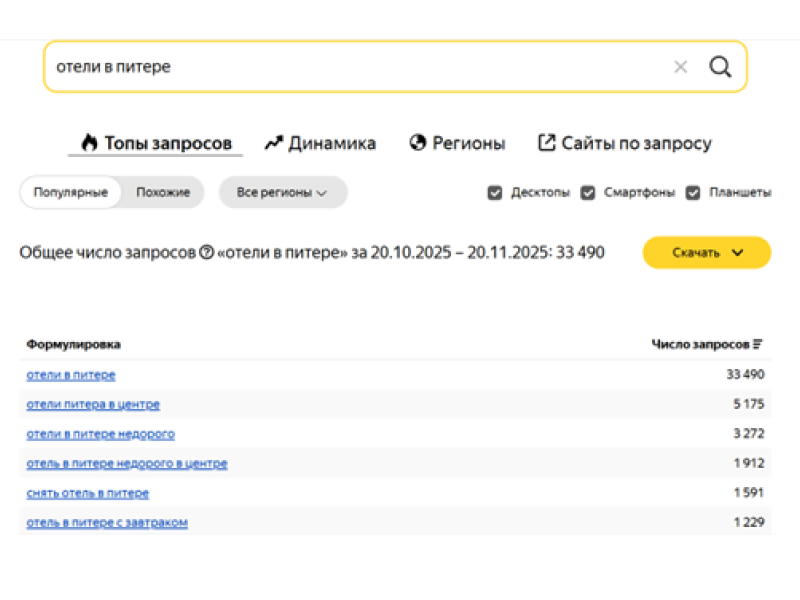Uncheck the Десктопы checkbox

coord(495,192)
